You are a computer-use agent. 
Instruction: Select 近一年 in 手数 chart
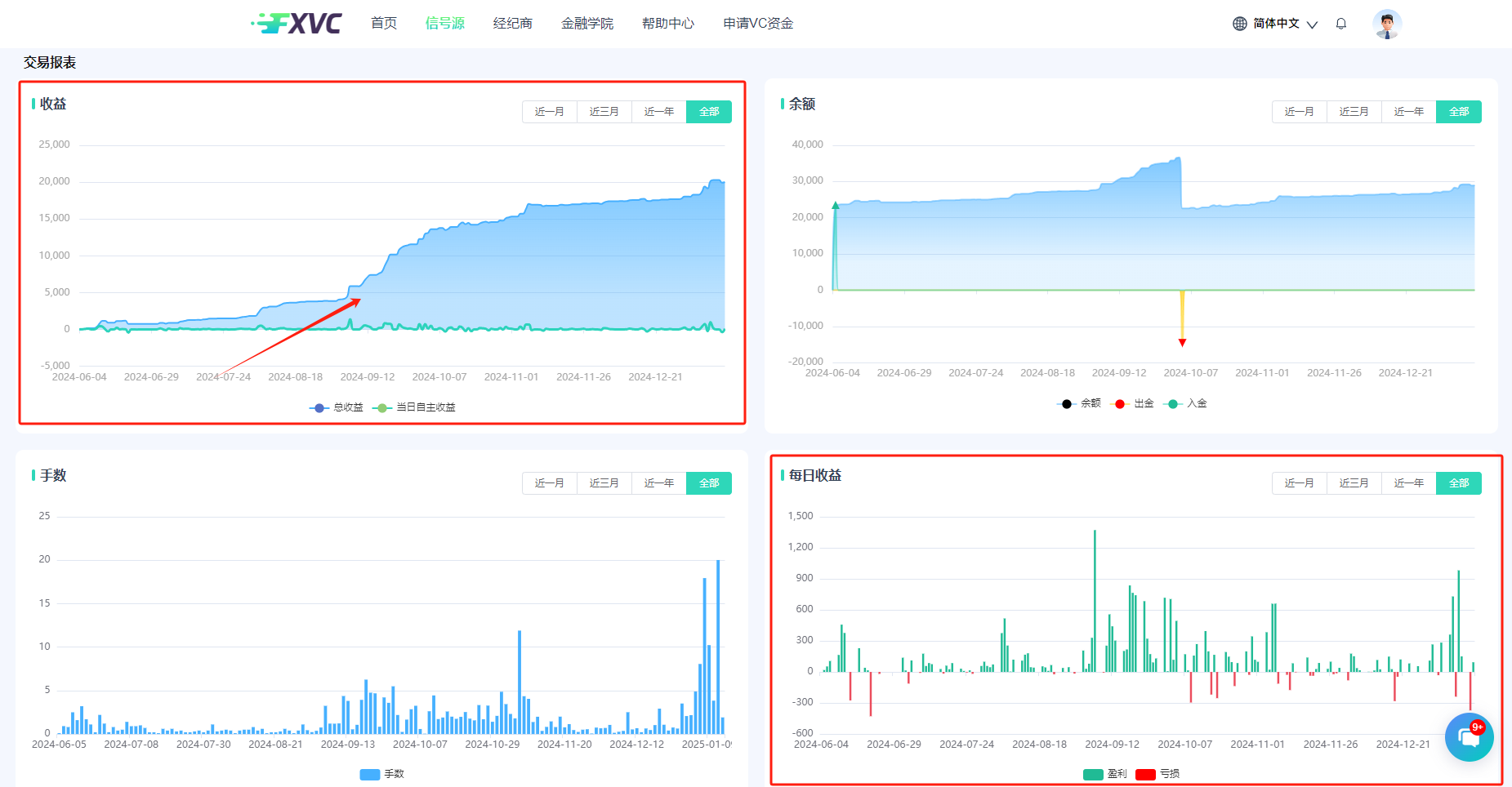tap(659, 483)
